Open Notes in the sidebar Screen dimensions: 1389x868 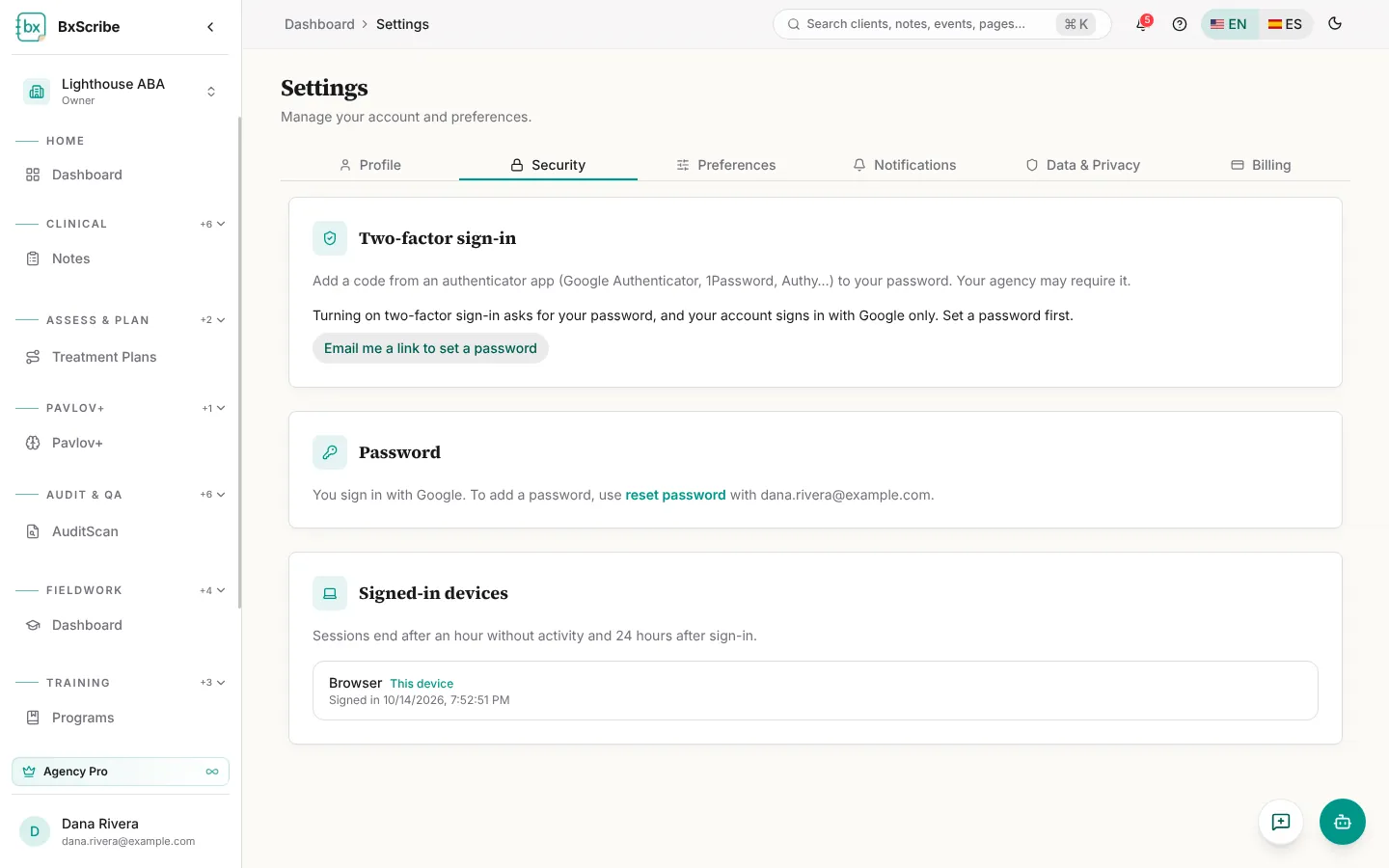[x=121, y=258]
